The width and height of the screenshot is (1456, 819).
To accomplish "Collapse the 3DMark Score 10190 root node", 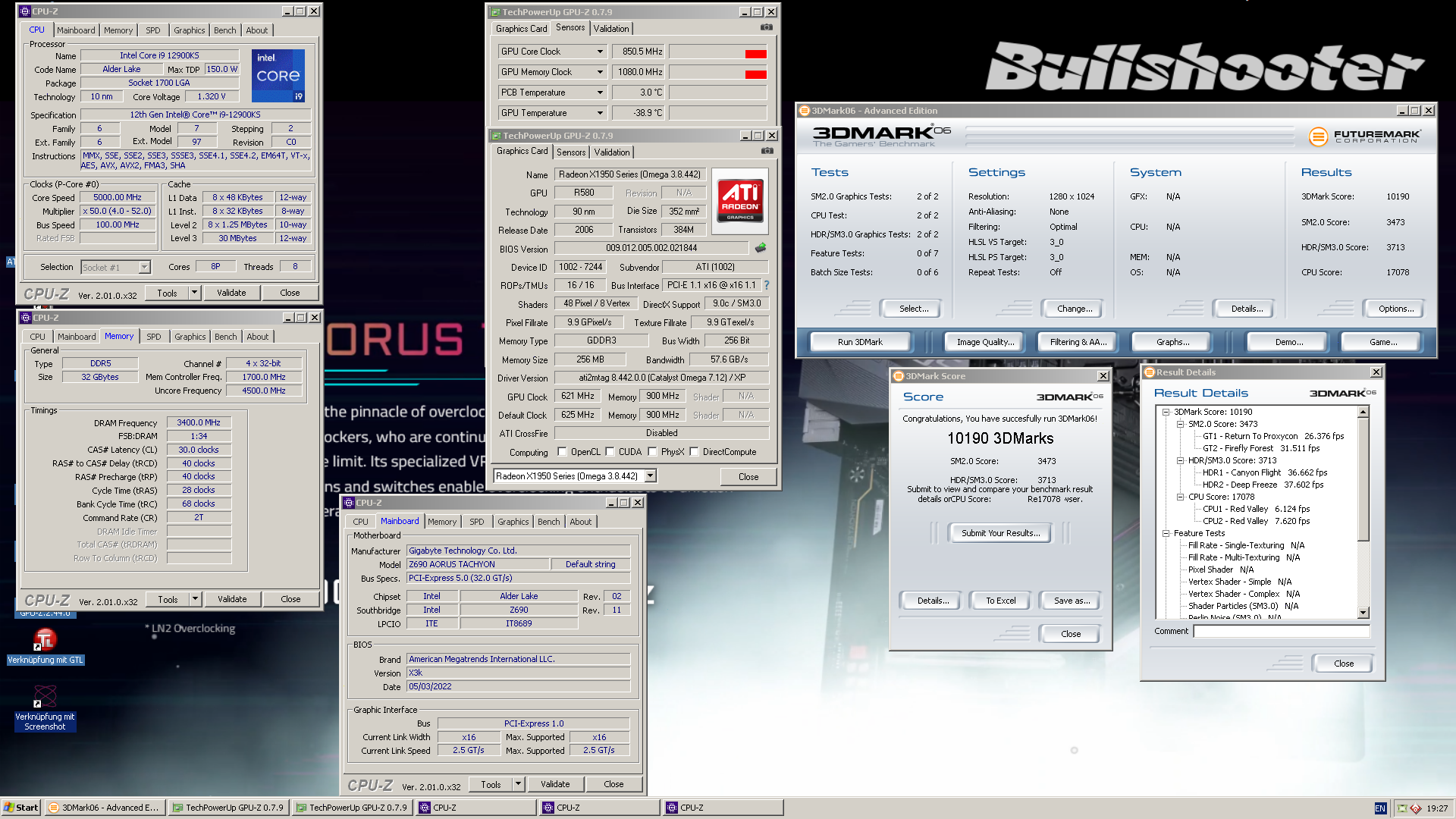I will [x=1166, y=412].
